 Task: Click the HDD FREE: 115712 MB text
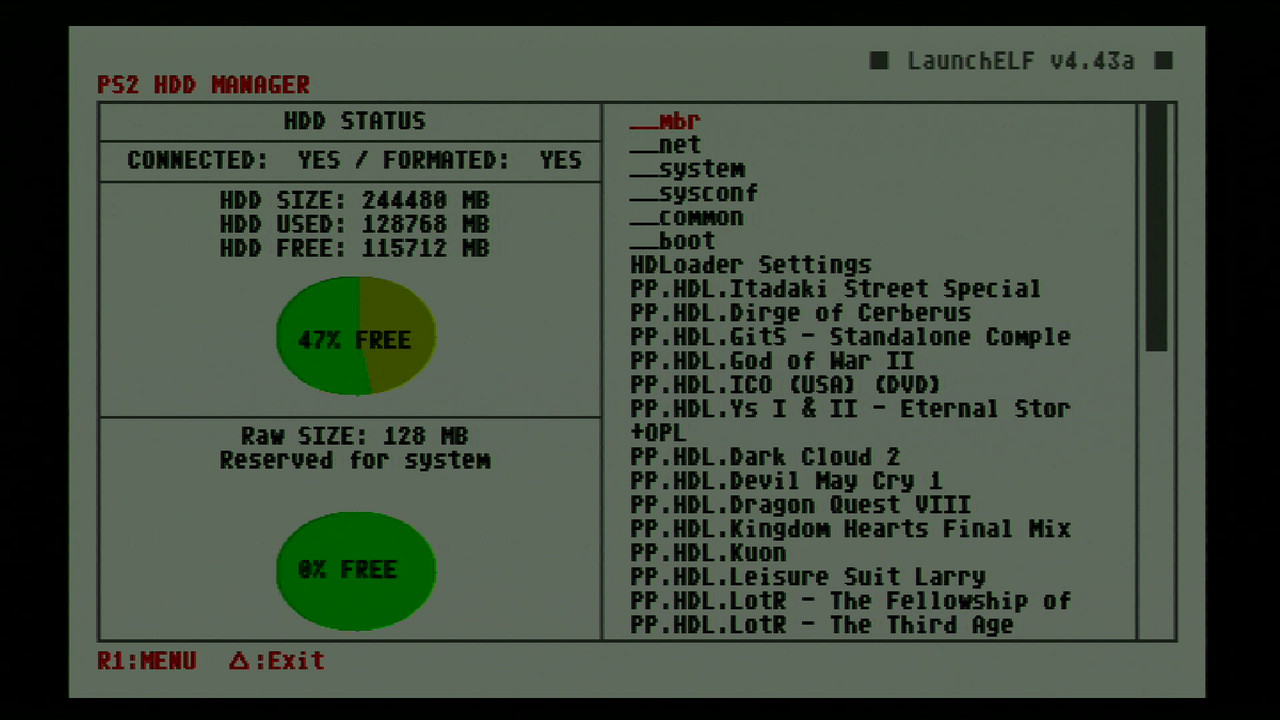click(x=355, y=248)
